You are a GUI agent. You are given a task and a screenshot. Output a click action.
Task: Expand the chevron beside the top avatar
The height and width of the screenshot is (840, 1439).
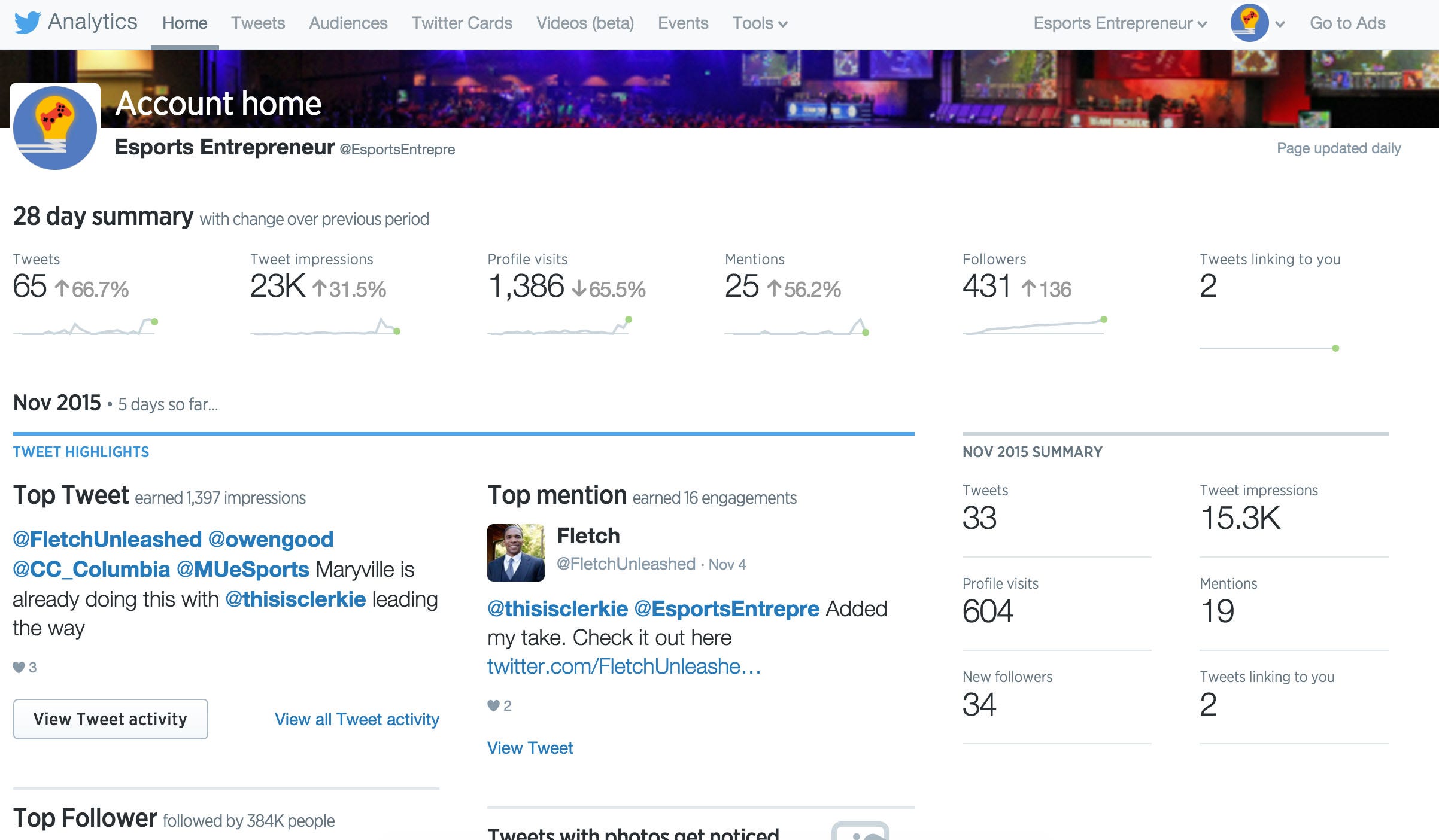pos(1280,25)
